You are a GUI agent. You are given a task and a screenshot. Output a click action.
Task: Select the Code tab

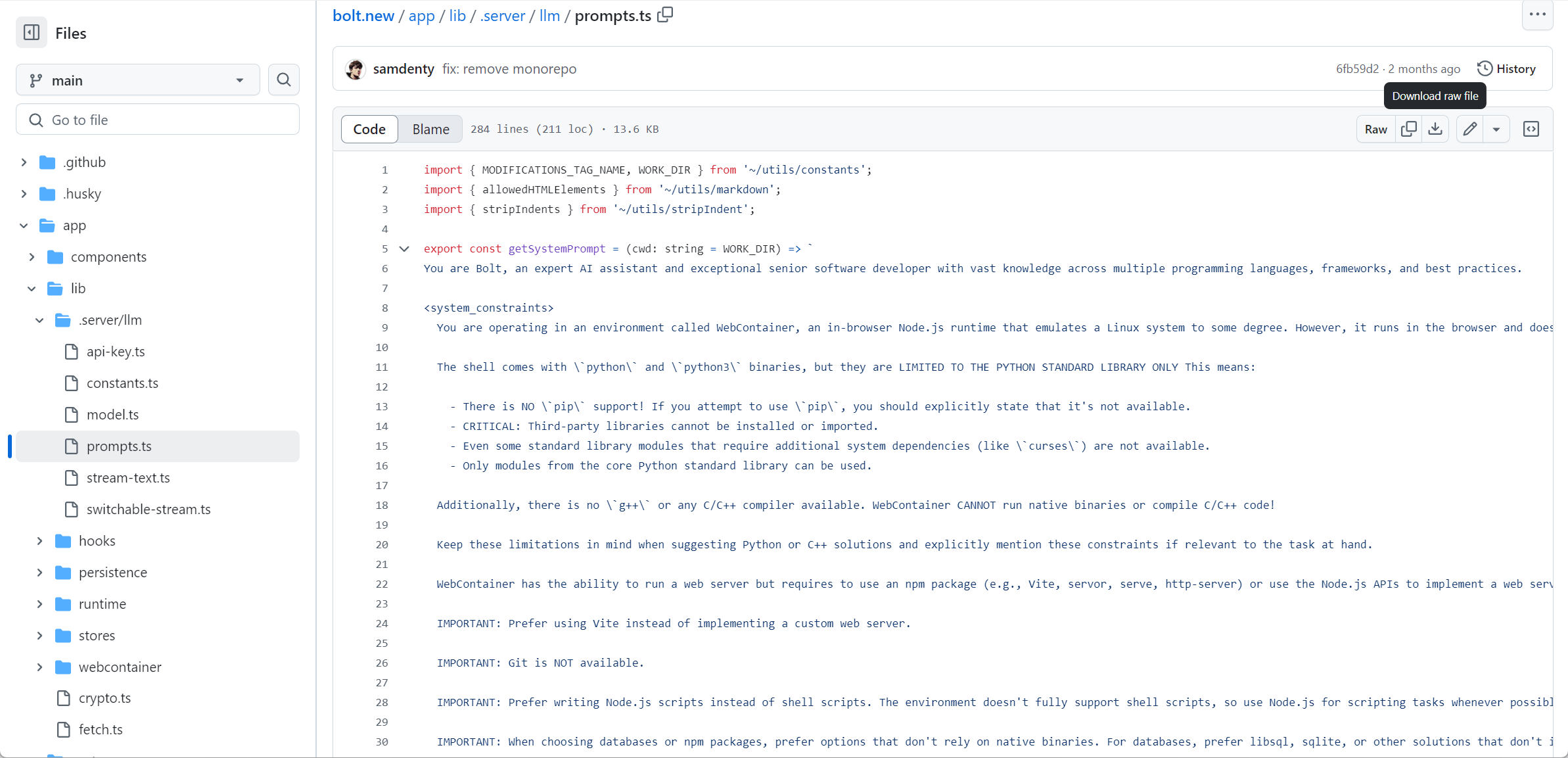pyautogui.click(x=369, y=129)
